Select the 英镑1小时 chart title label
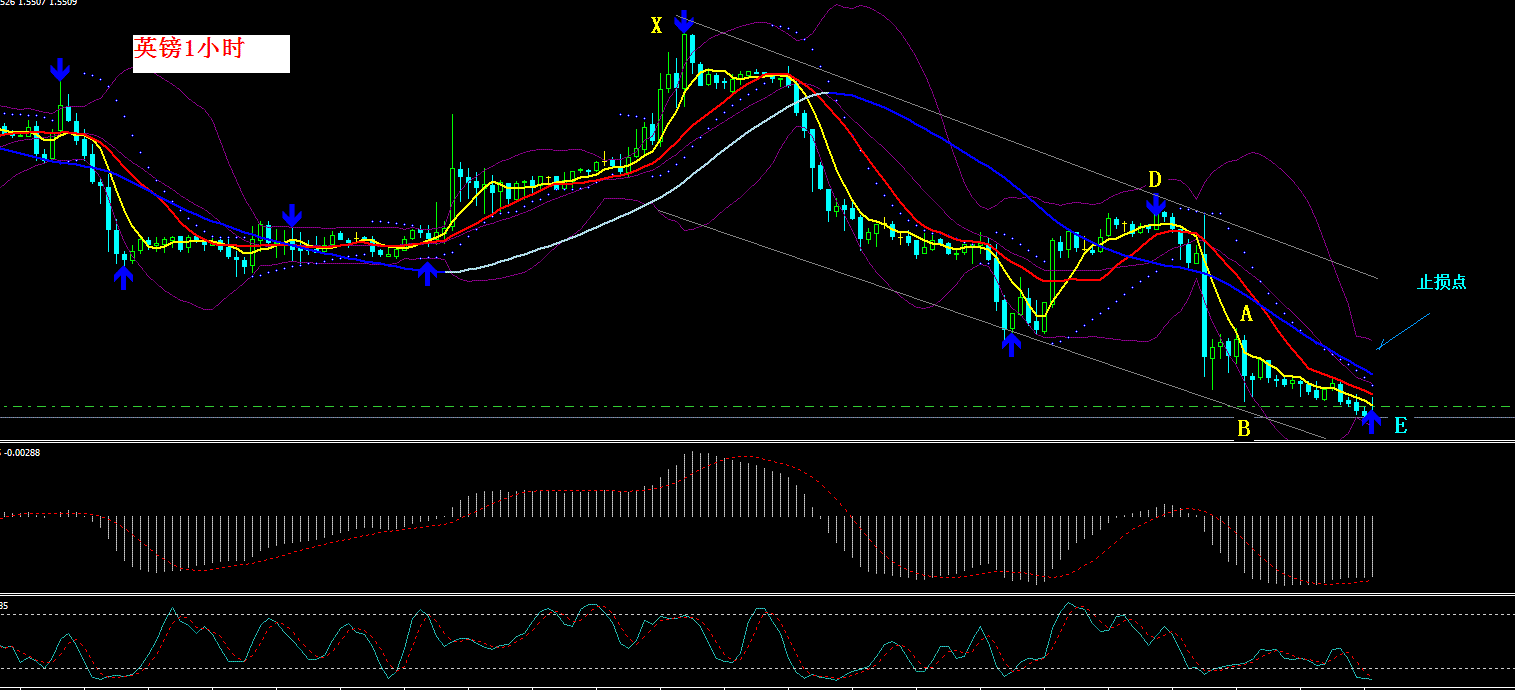Viewport: 1515px width, 690px height. (x=211, y=54)
